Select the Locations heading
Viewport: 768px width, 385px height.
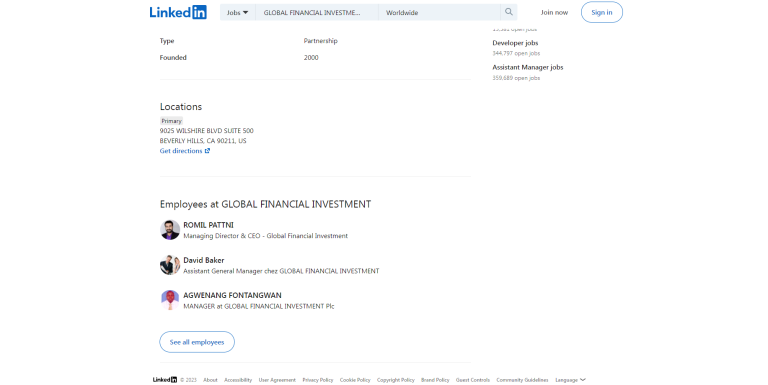pyautogui.click(x=181, y=107)
